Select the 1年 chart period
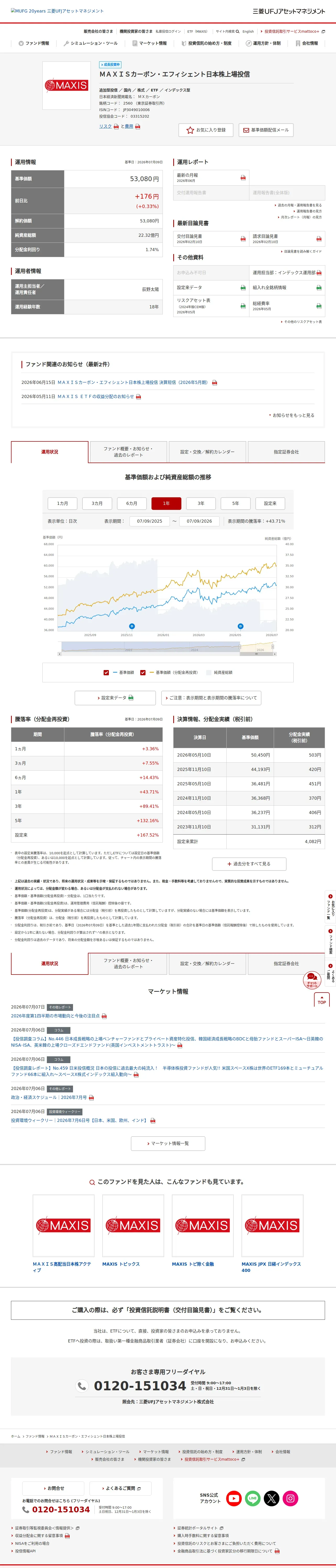This screenshot has width=336, height=1568. (x=166, y=503)
